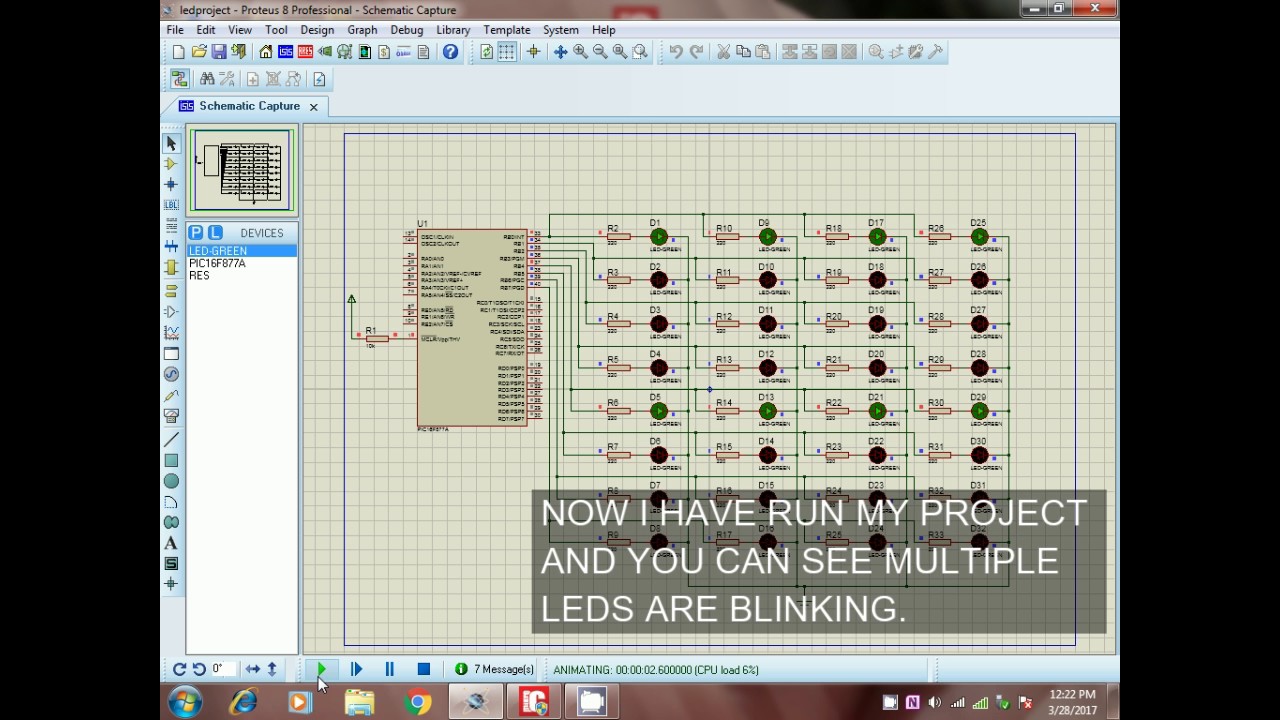
Task: Click the Open Project folder icon
Action: pyautogui.click(x=198, y=52)
